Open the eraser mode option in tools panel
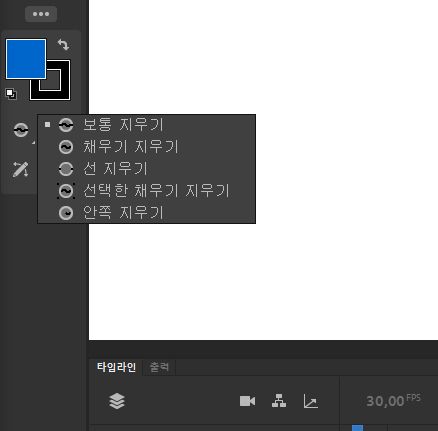Screen dimensions: 438x431 21,130
